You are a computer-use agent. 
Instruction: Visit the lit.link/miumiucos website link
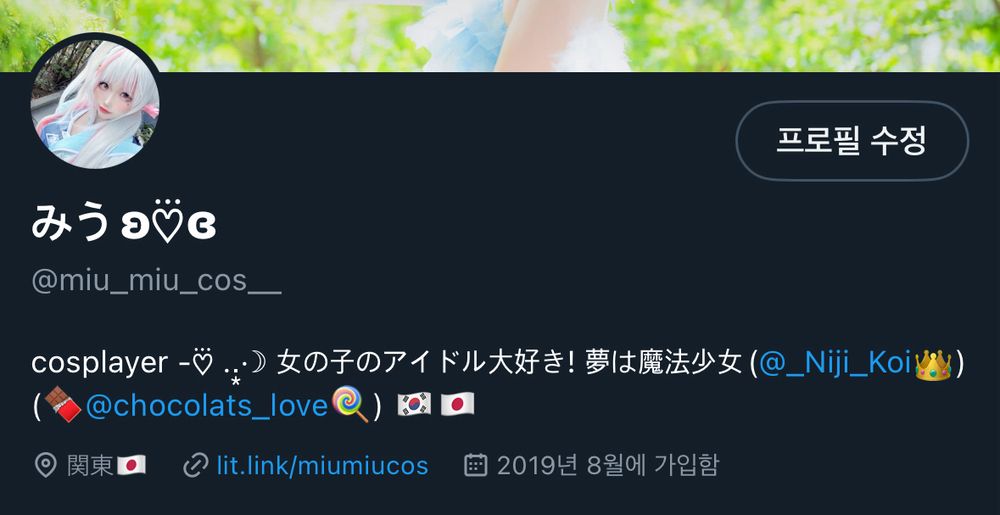pyautogui.click(x=322, y=465)
